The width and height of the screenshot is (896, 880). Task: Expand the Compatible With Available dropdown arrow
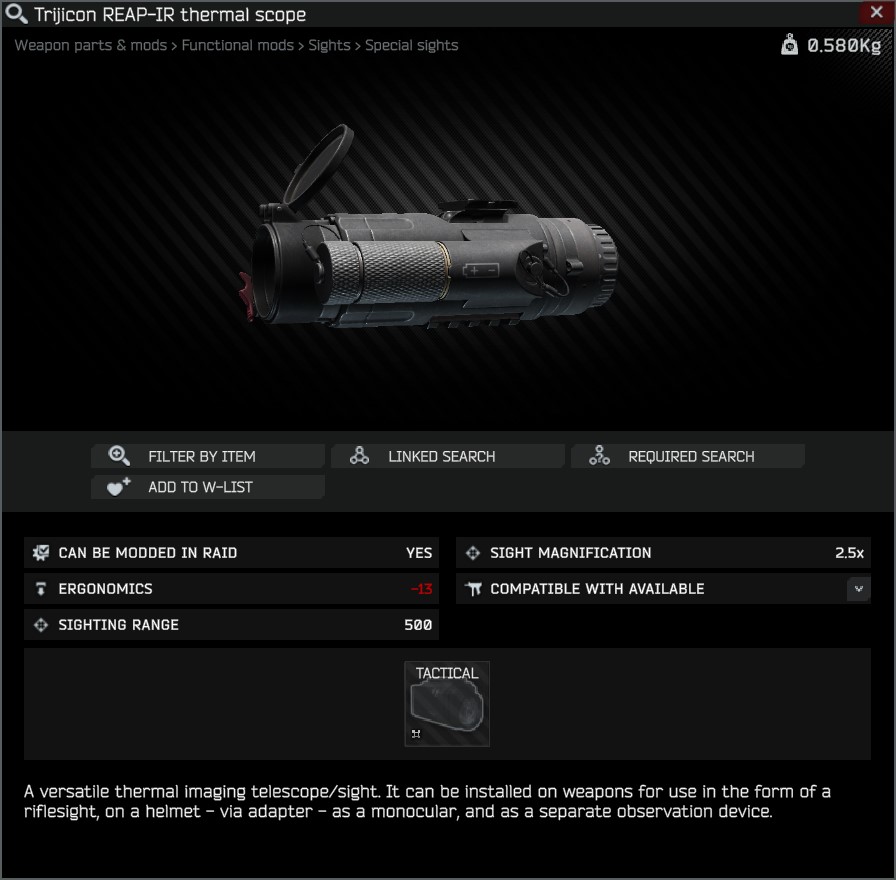pyautogui.click(x=858, y=589)
